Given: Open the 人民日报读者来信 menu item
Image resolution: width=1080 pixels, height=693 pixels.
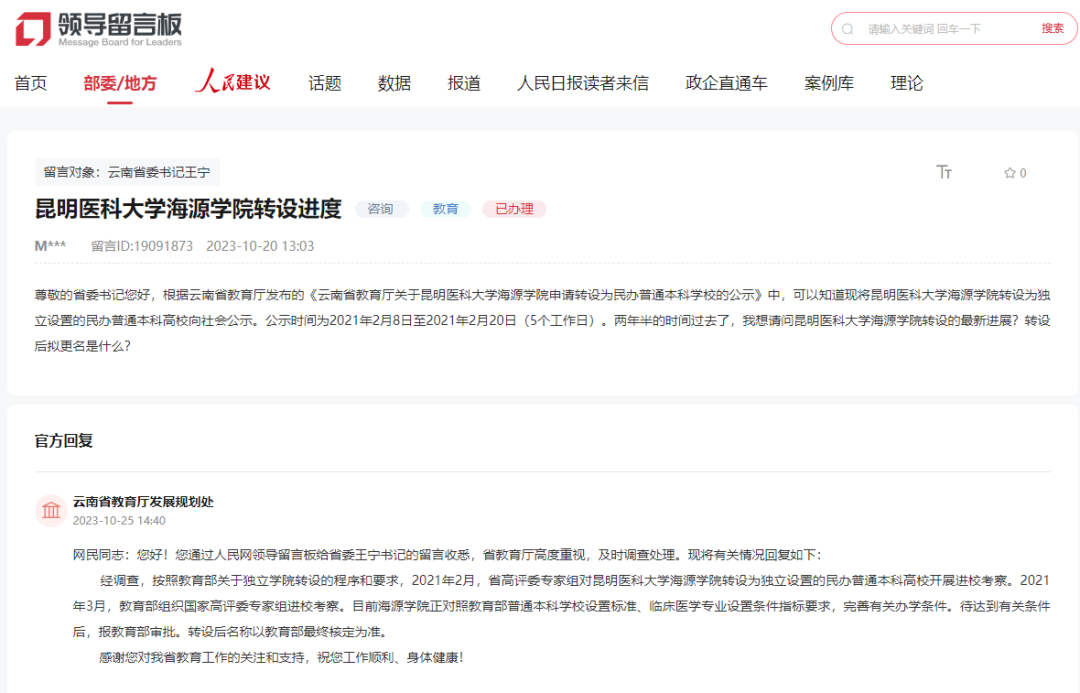Looking at the screenshot, I should (583, 83).
